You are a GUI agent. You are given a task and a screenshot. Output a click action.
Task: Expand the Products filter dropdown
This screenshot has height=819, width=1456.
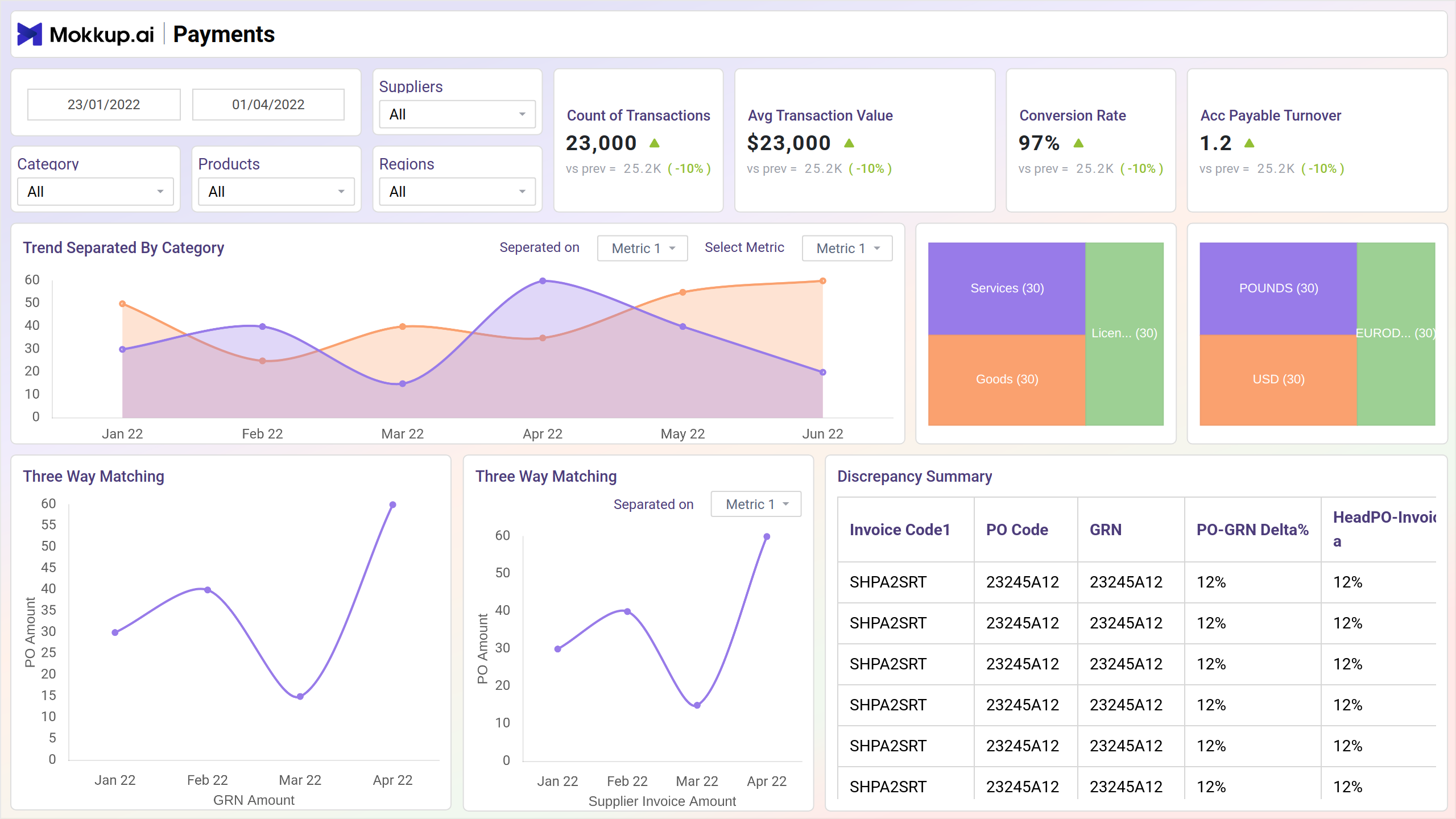point(276,192)
